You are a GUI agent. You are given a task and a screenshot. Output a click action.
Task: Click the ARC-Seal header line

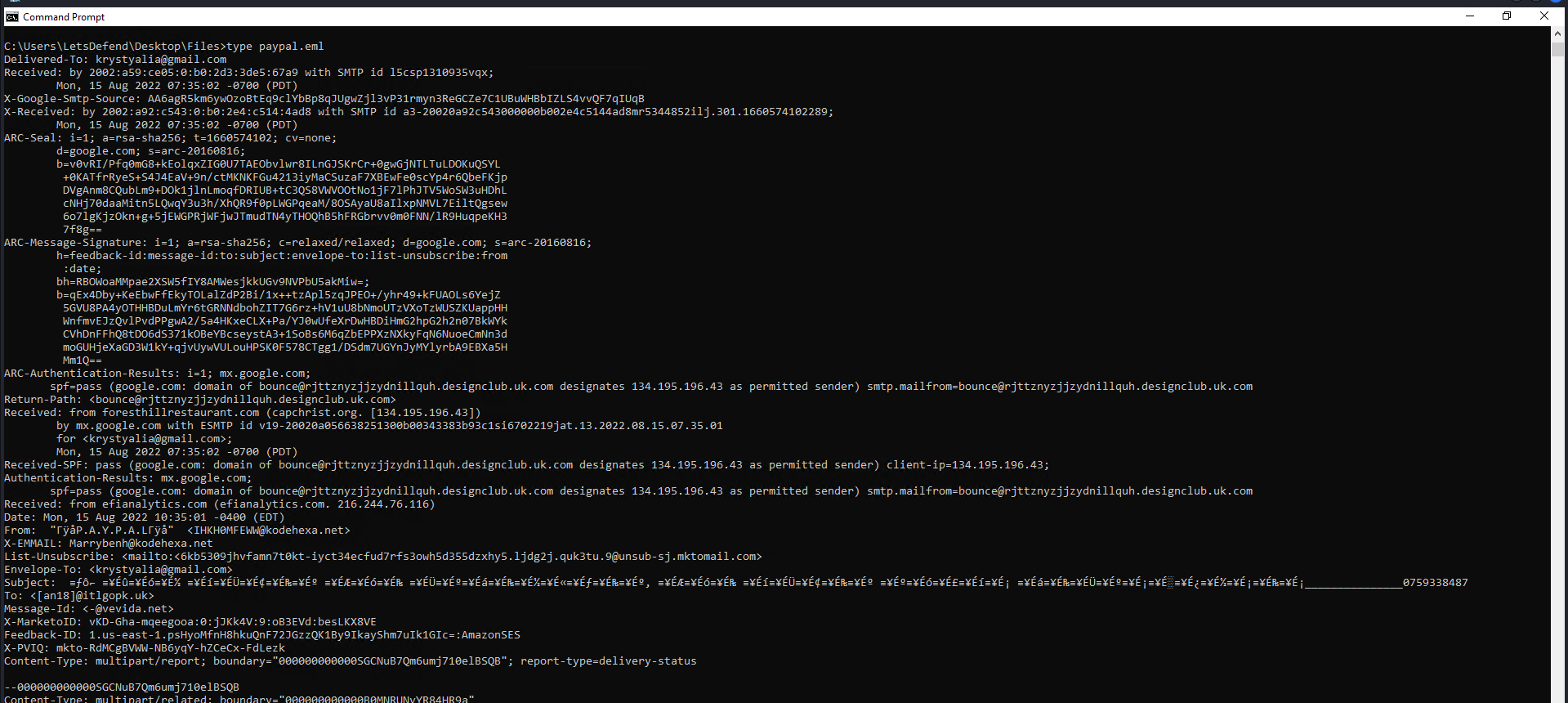click(x=171, y=138)
